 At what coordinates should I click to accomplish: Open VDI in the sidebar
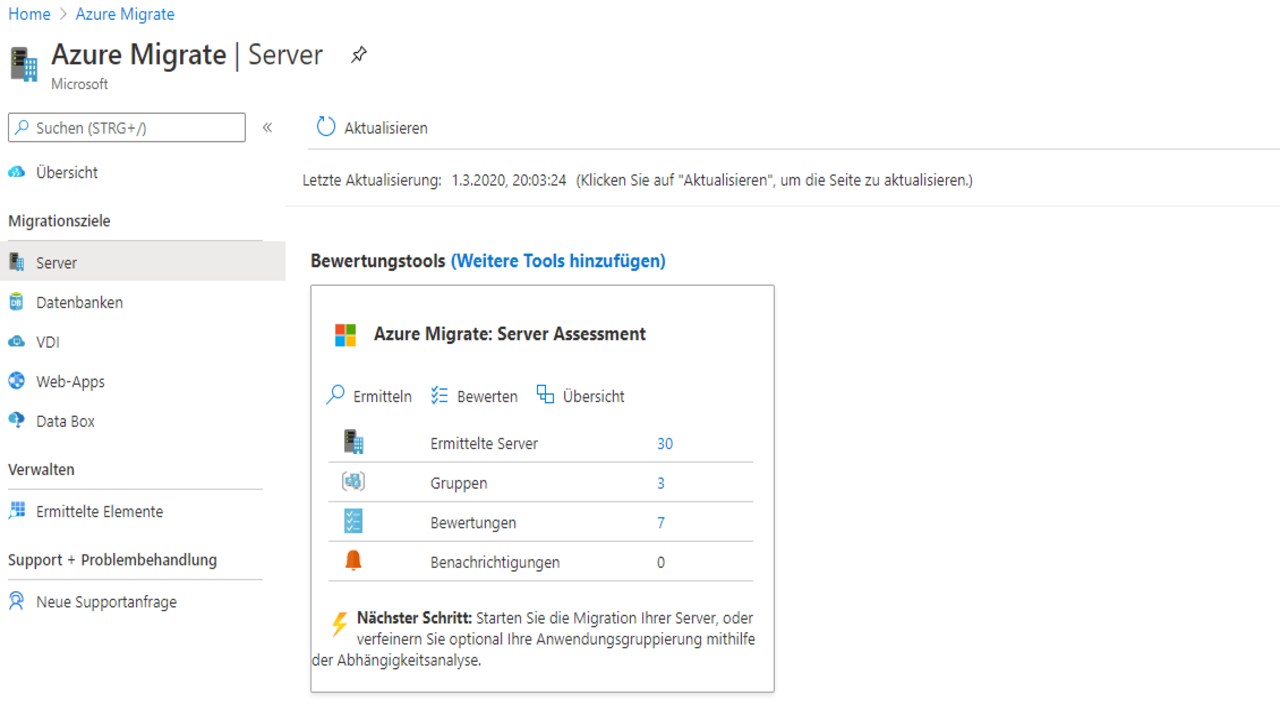click(48, 342)
